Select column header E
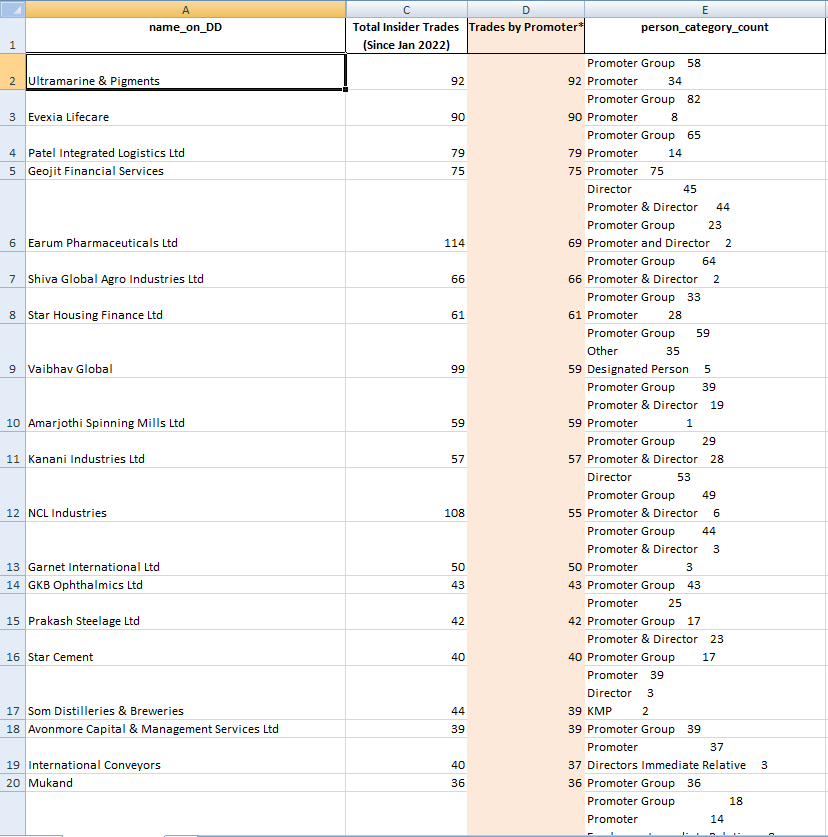The width and height of the screenshot is (828, 837). [x=705, y=9]
